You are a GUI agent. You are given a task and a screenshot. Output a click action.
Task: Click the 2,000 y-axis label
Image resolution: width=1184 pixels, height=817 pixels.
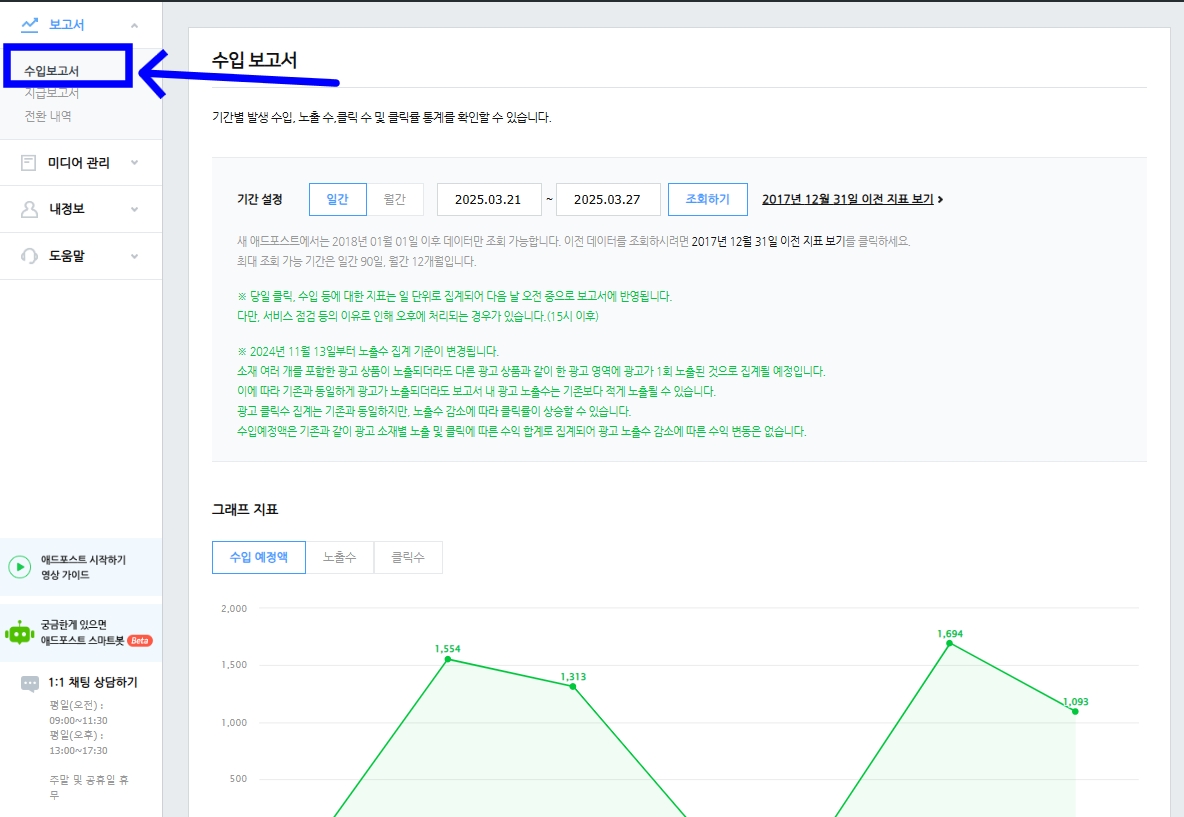[x=234, y=609]
